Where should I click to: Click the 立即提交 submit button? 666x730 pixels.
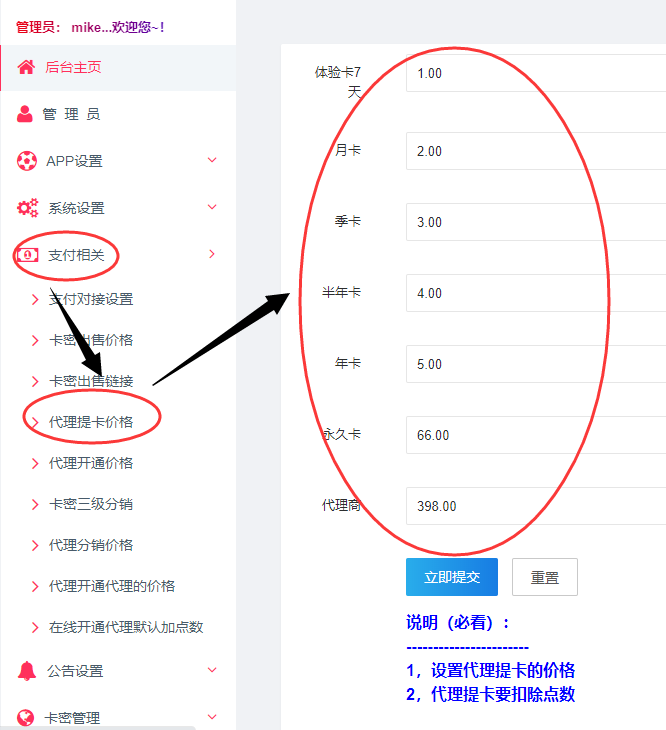452,577
